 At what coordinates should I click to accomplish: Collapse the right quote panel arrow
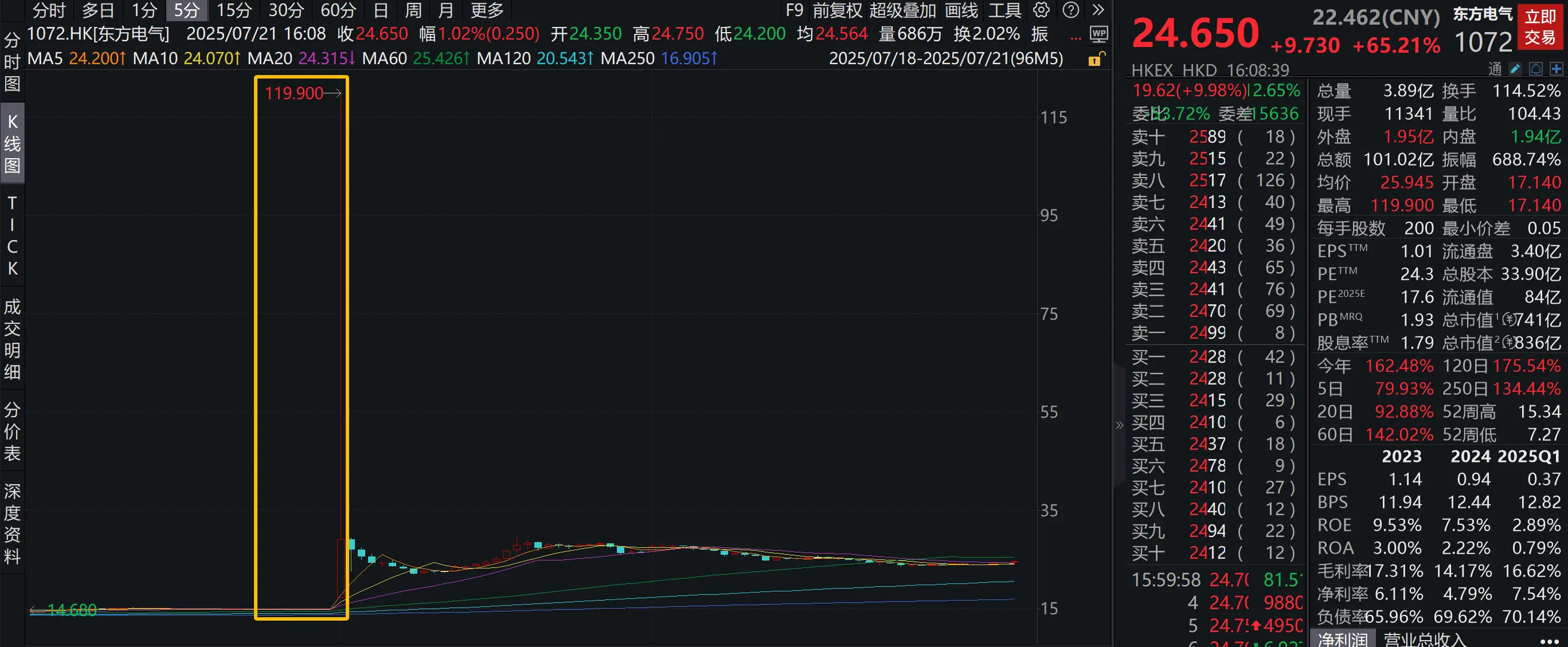point(1119,425)
